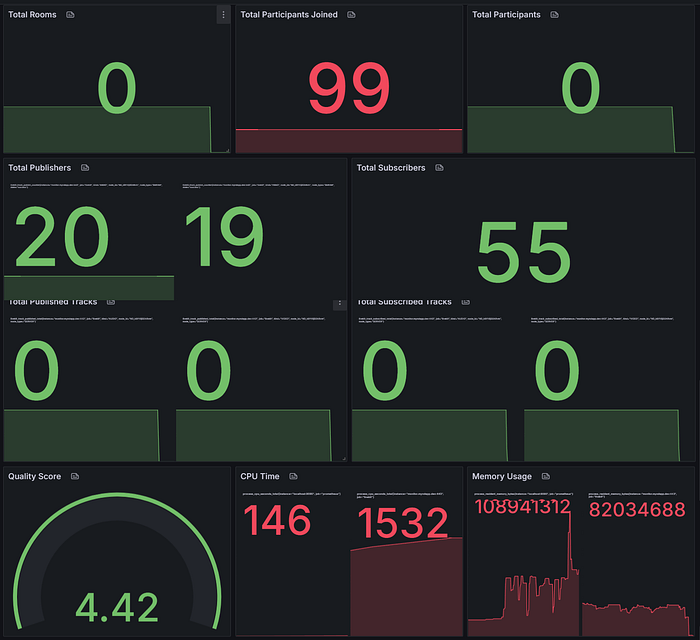The width and height of the screenshot is (700, 640).
Task: Click the red area under 99 value
Action: click(x=349, y=141)
